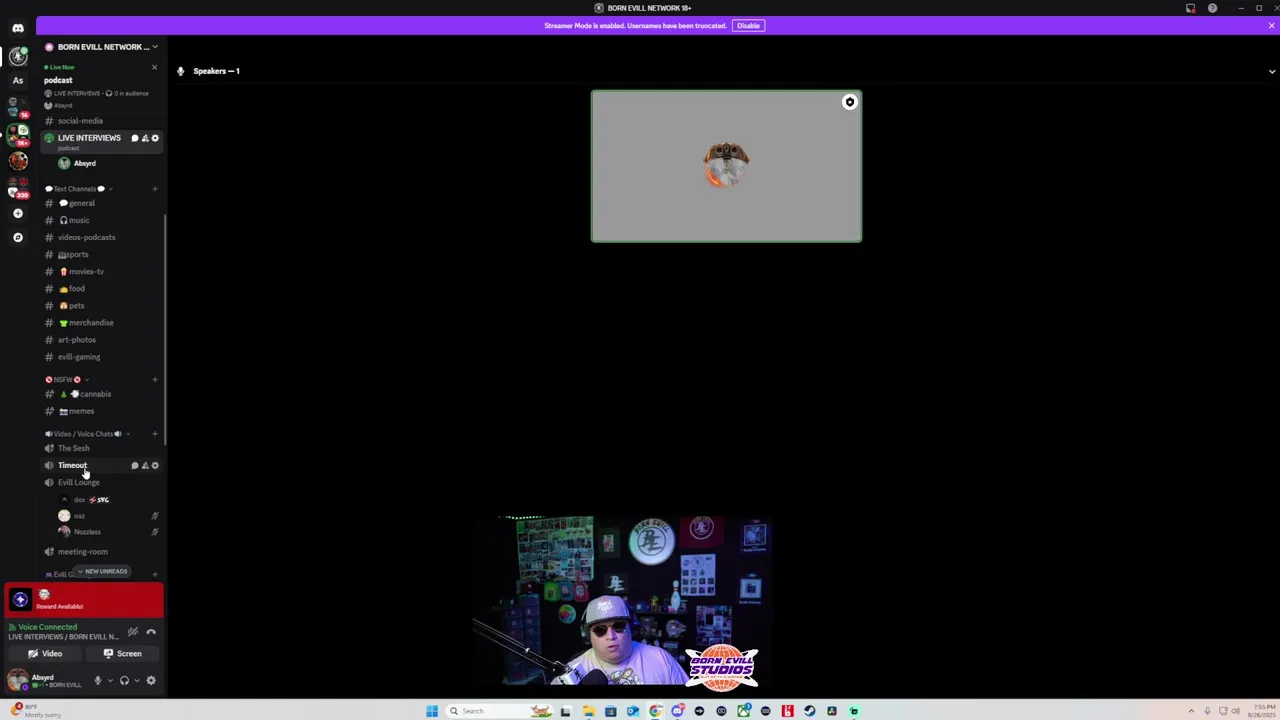Open User Settings gear at bottom

click(x=151, y=680)
